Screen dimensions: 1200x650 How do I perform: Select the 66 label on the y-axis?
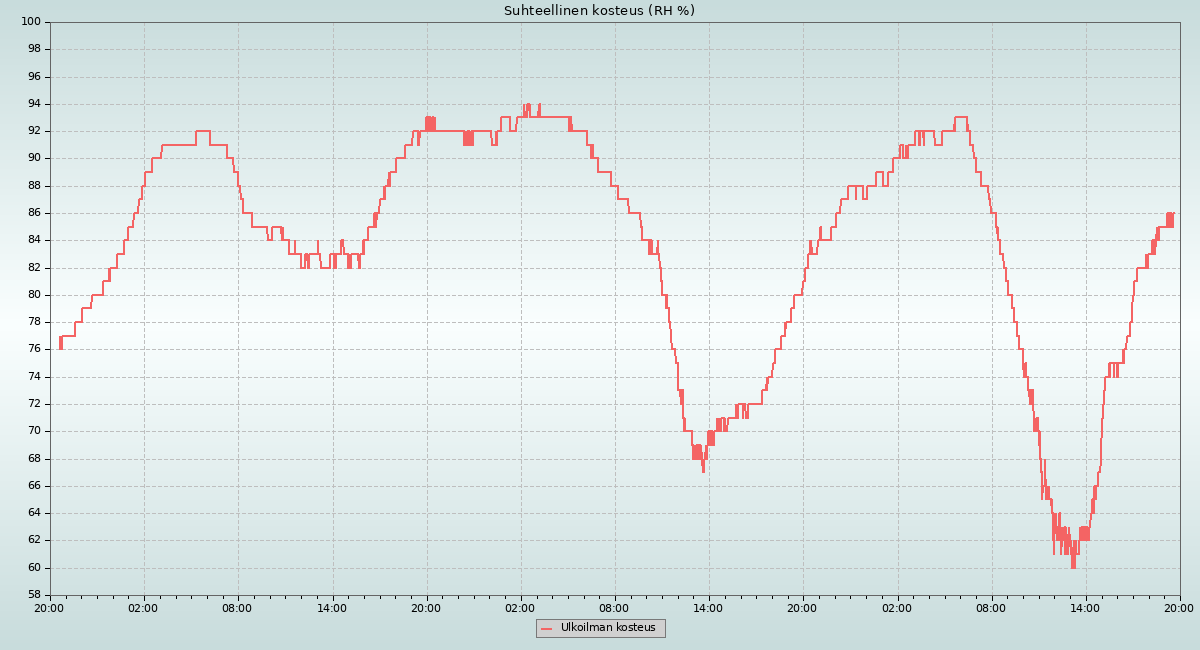33,486
